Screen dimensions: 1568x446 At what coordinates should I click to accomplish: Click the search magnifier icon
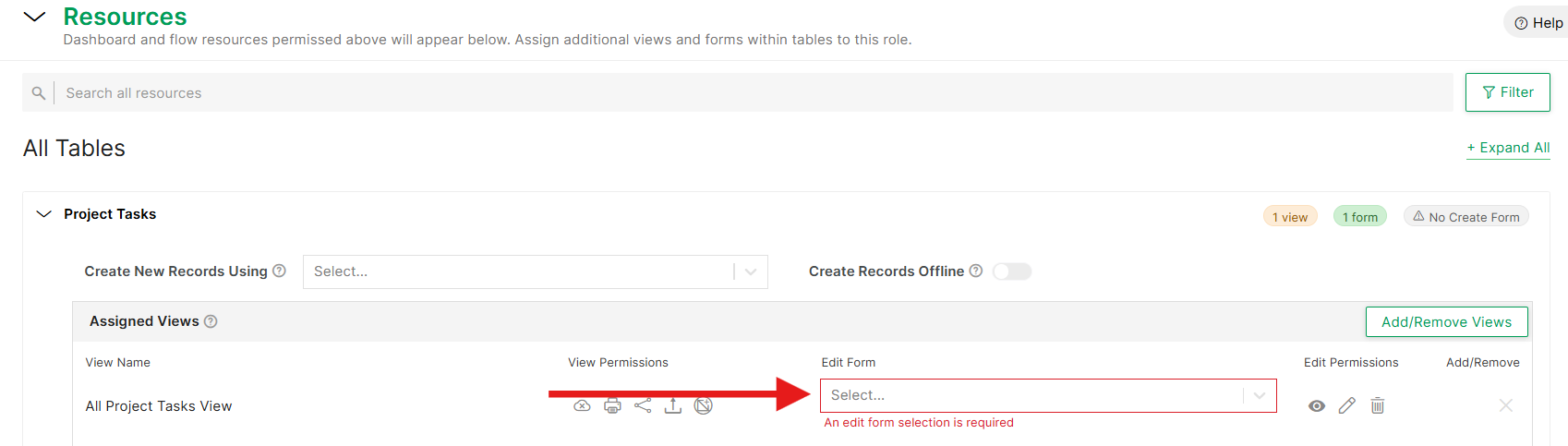(x=38, y=93)
